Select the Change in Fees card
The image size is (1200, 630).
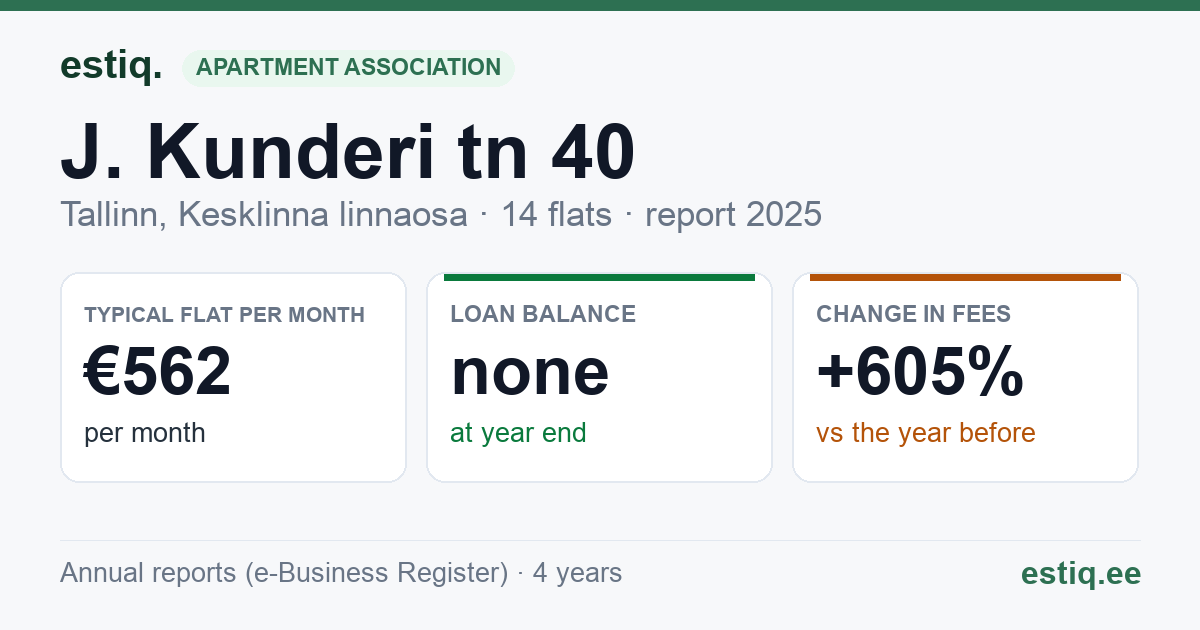pos(965,377)
